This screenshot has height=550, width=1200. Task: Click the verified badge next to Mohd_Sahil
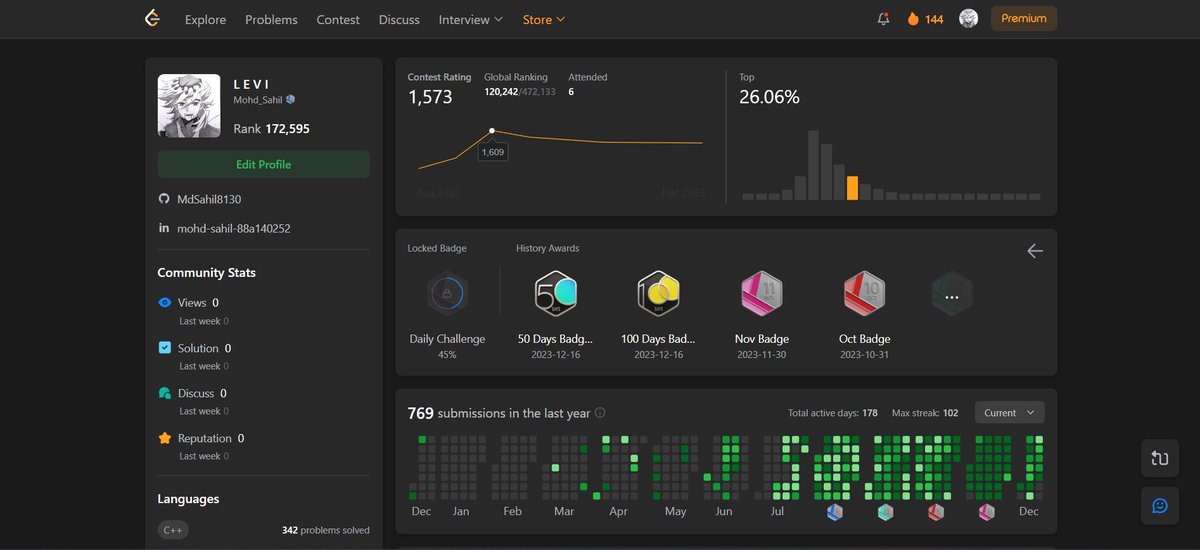coord(291,100)
